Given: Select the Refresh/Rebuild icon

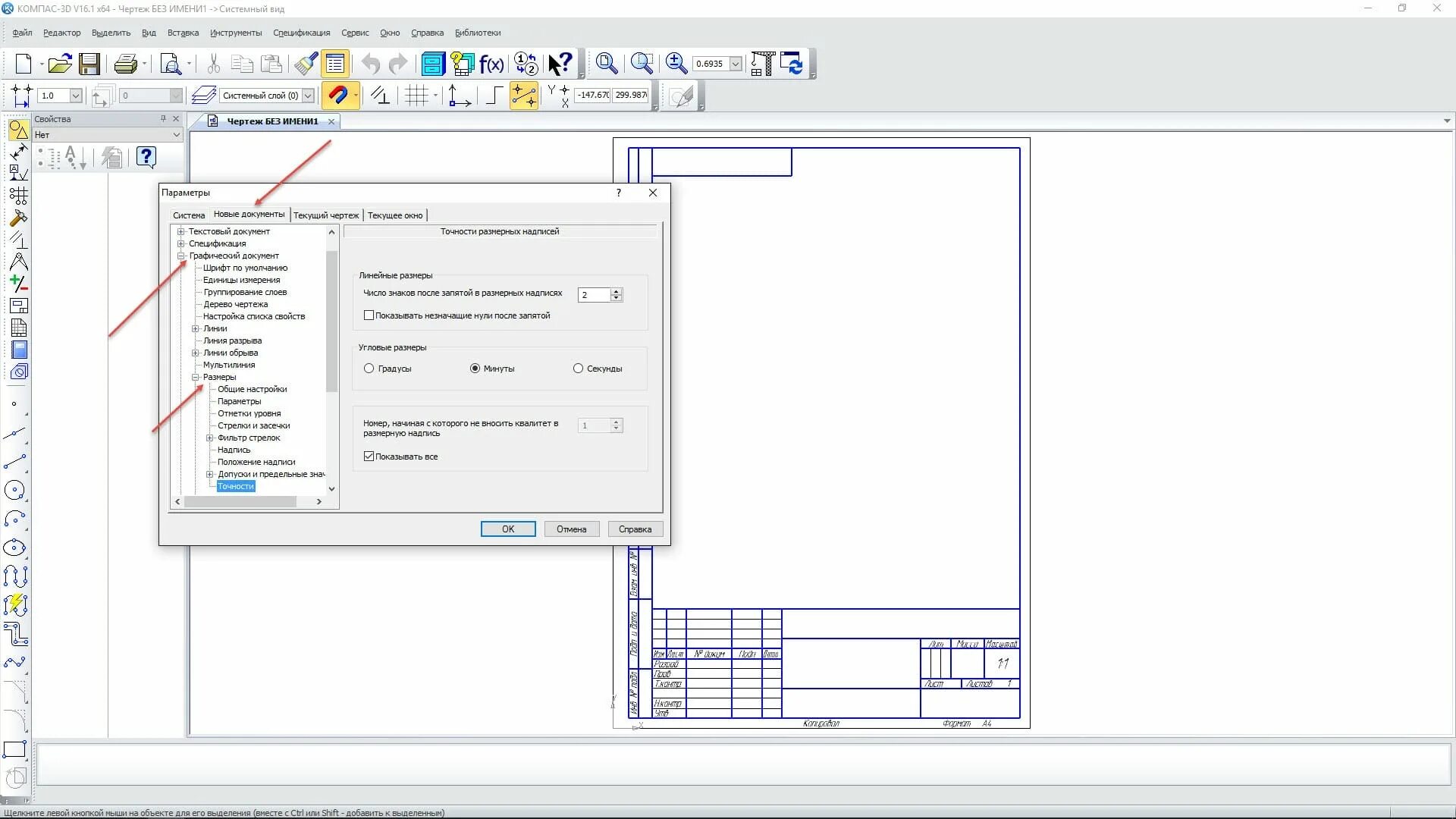Looking at the screenshot, I should click(x=795, y=63).
